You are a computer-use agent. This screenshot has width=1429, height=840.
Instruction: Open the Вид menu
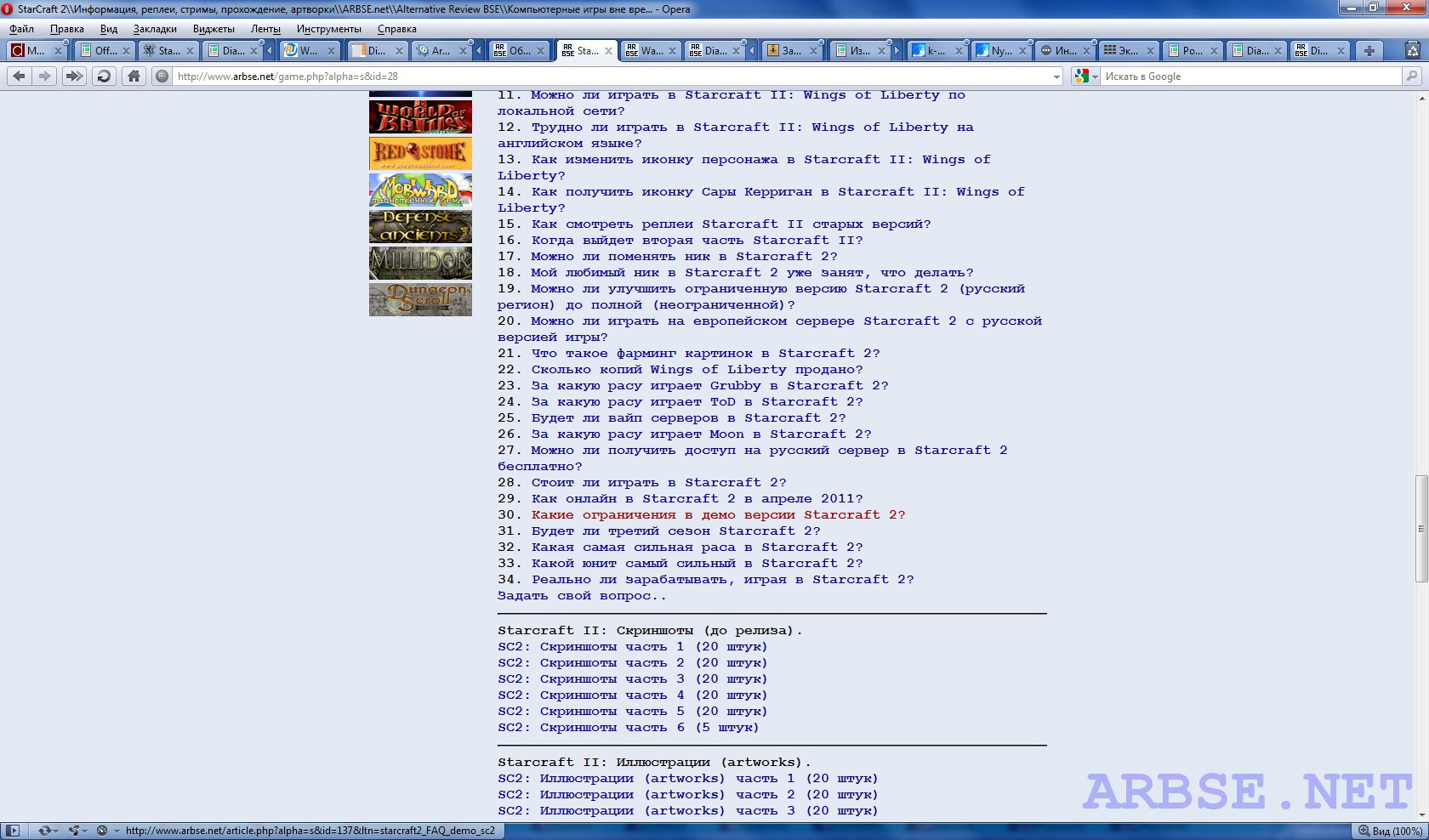109,29
